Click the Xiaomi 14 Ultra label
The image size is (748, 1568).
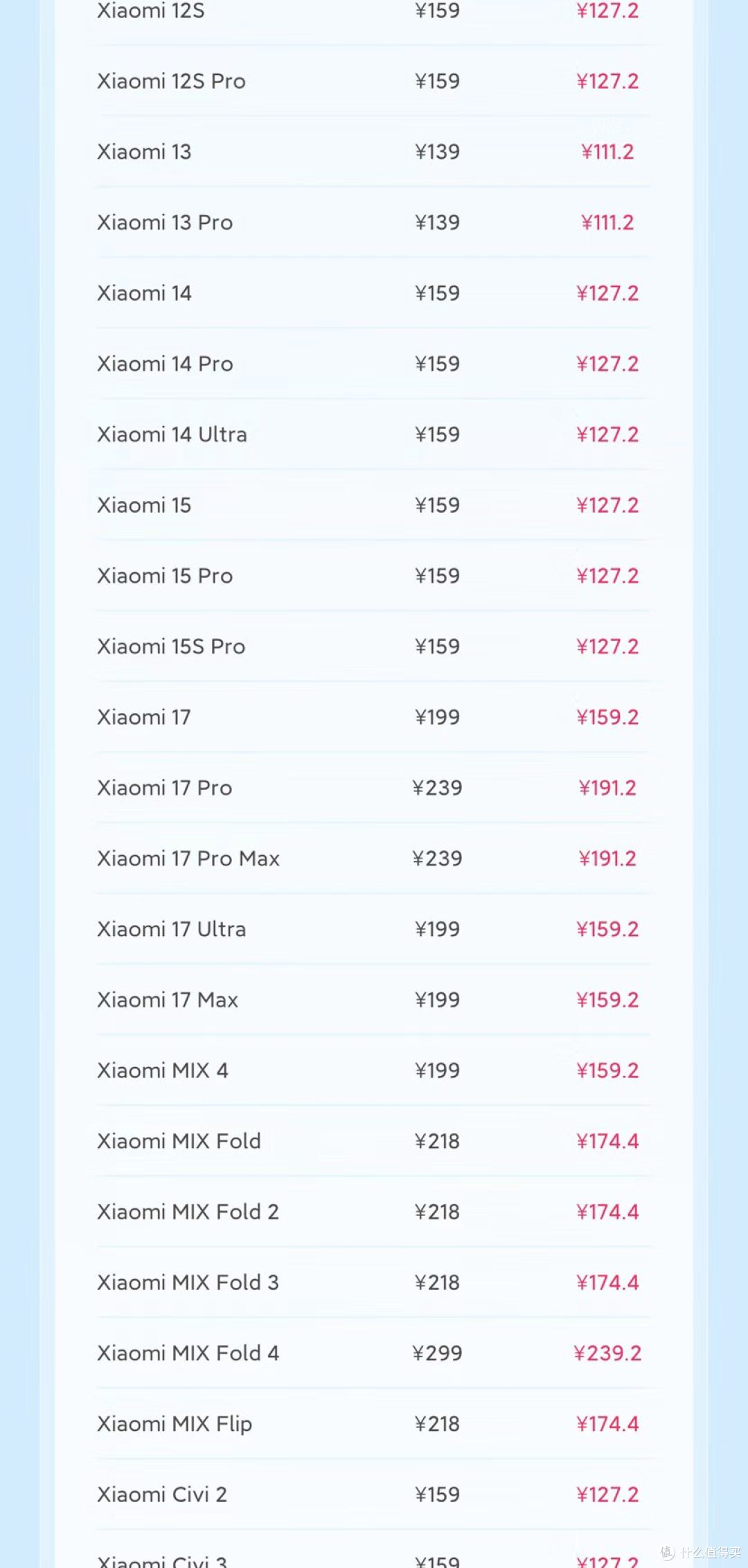coord(172,434)
